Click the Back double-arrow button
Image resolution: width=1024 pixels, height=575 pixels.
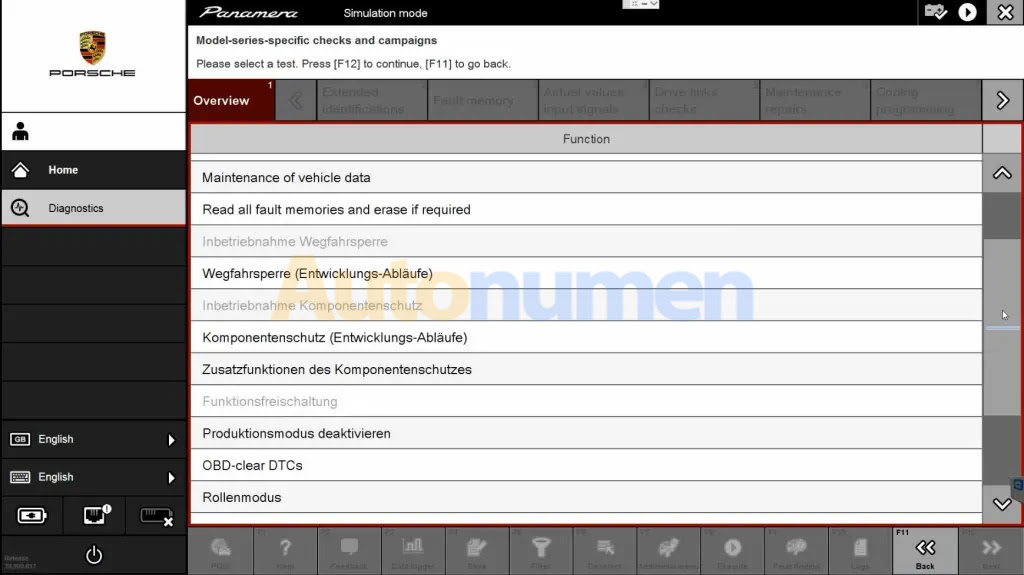925,551
